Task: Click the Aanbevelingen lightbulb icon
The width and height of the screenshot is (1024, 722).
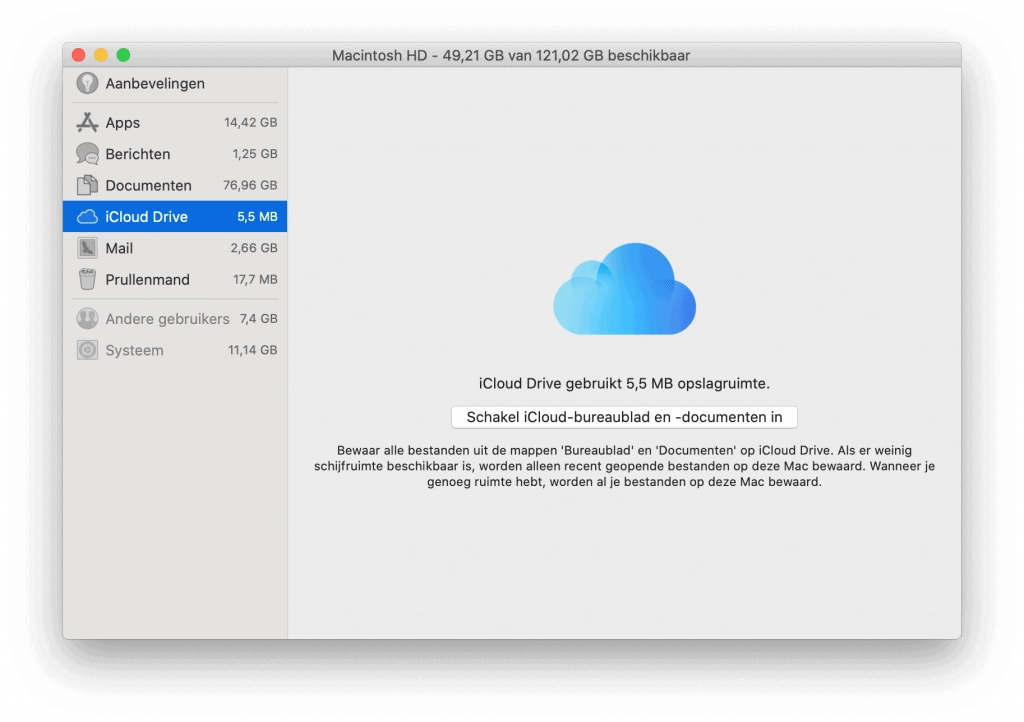Action: click(87, 84)
